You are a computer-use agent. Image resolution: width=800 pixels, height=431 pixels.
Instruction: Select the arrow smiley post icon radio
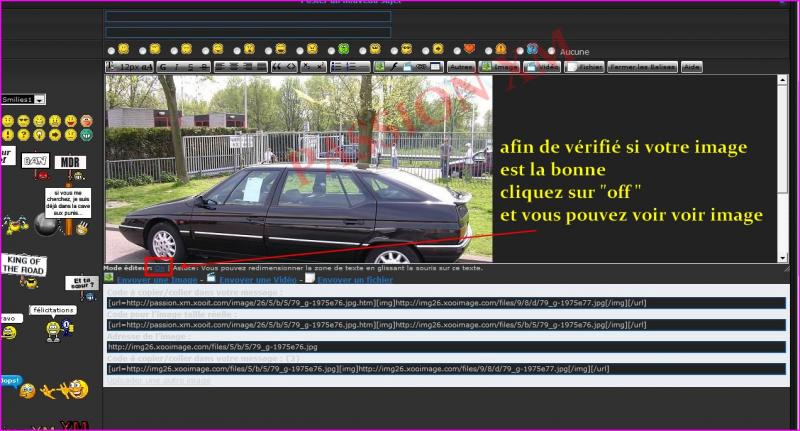click(426, 51)
